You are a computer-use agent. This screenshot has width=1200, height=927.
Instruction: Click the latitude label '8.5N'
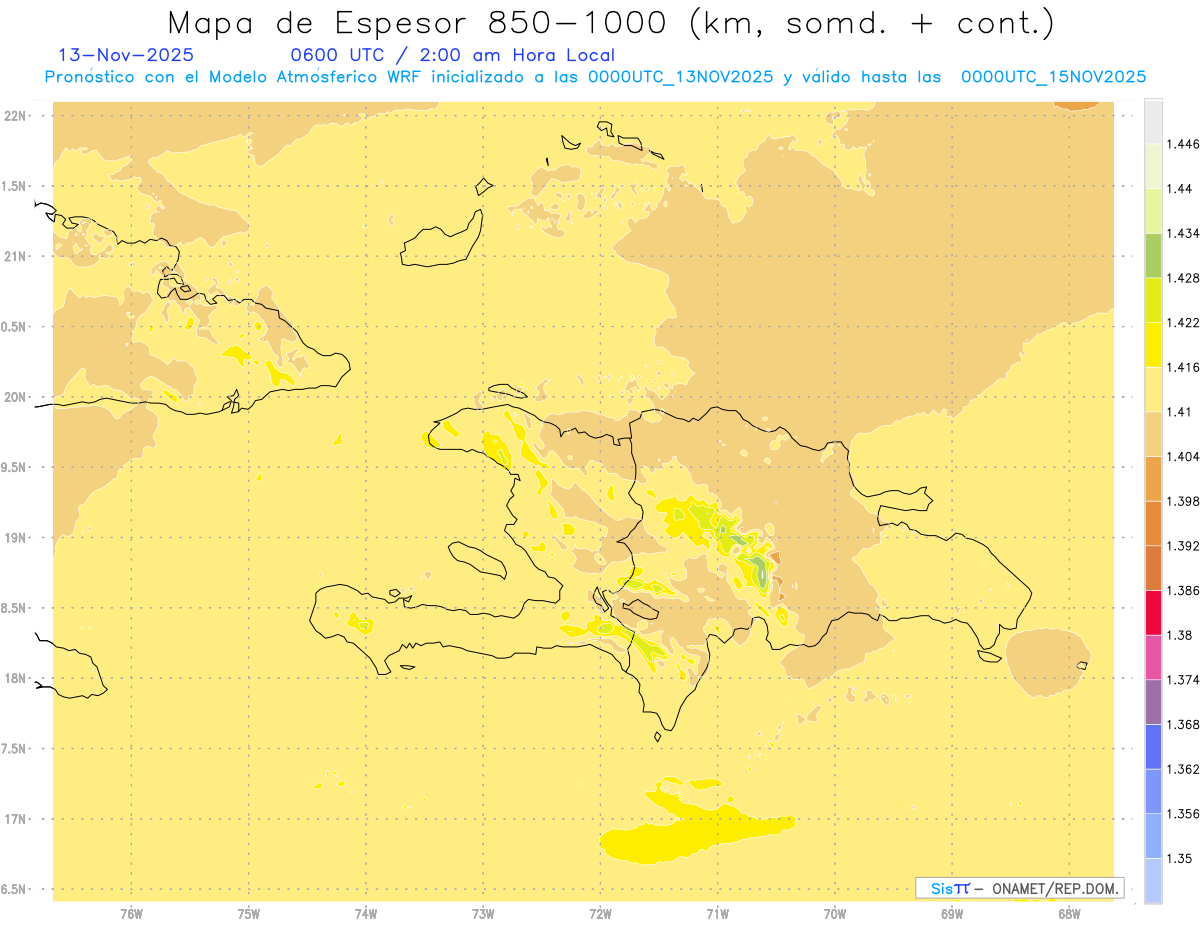pos(15,608)
